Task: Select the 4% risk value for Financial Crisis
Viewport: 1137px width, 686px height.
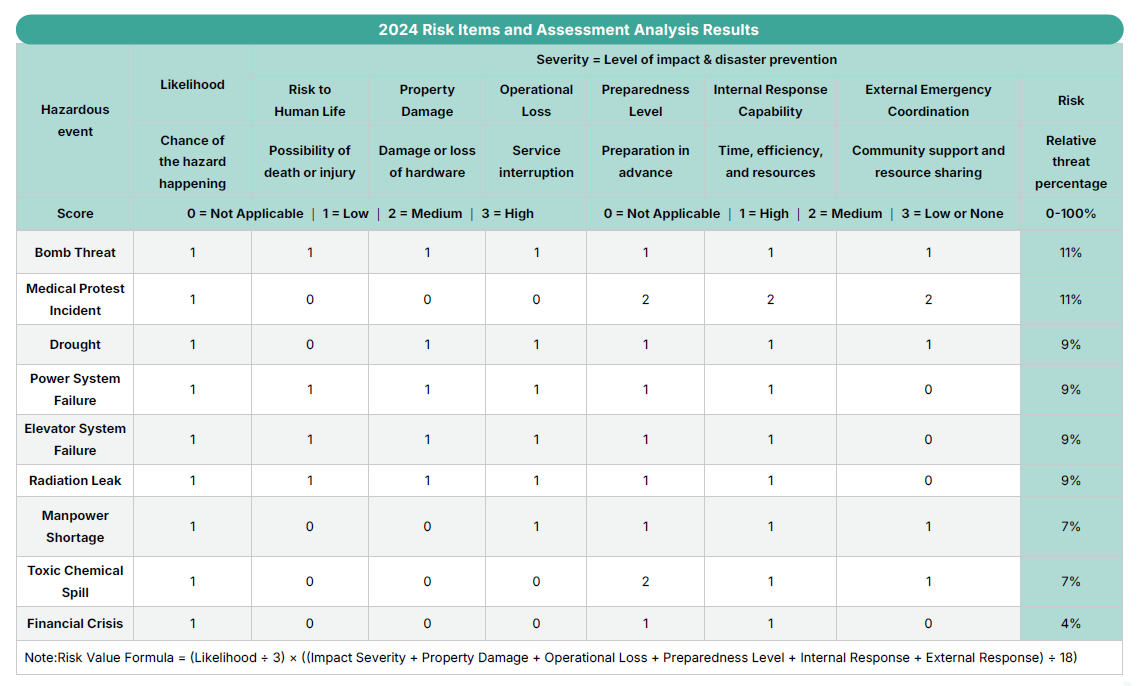Action: (1070, 623)
